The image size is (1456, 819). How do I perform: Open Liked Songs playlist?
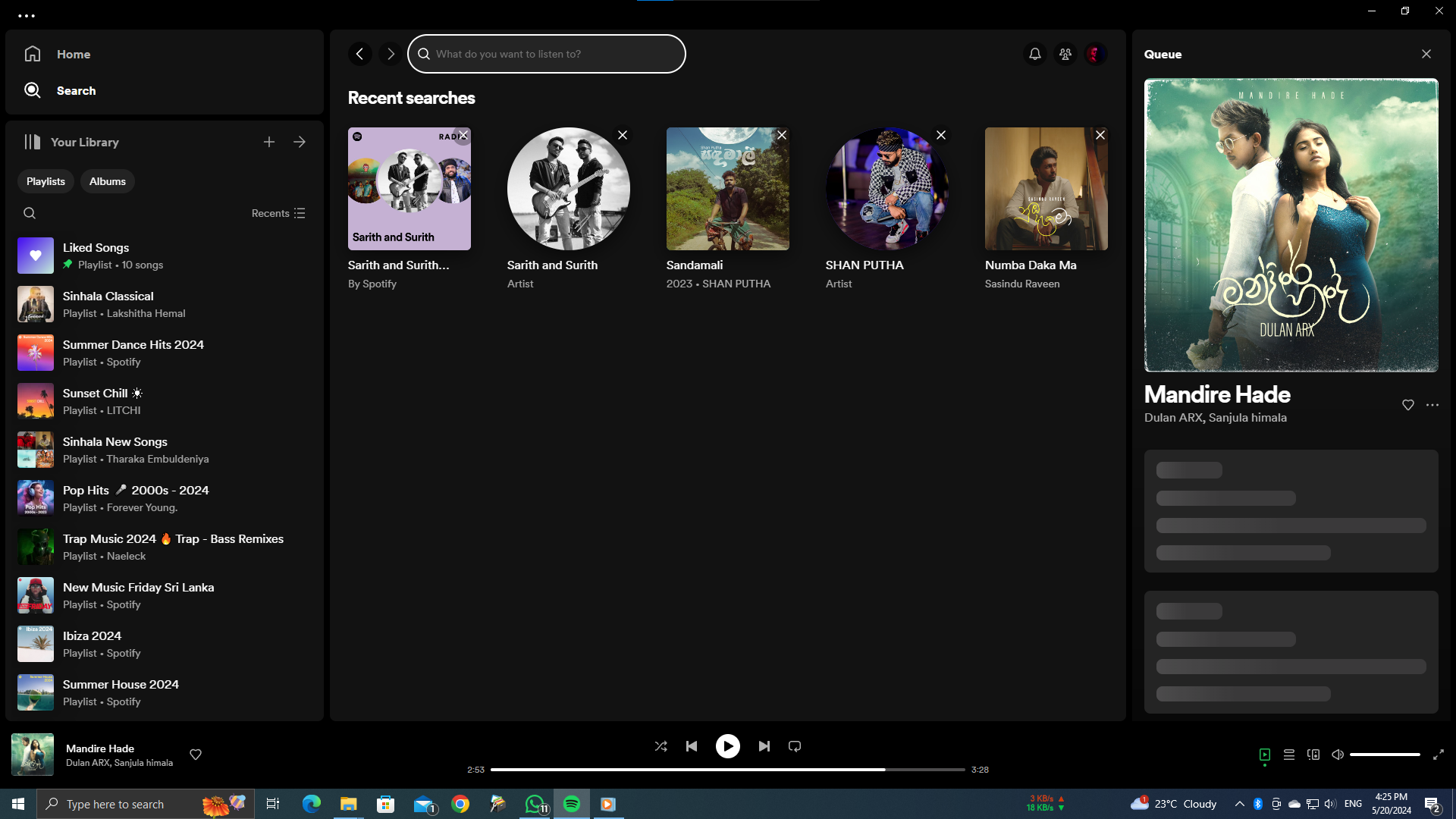165,256
